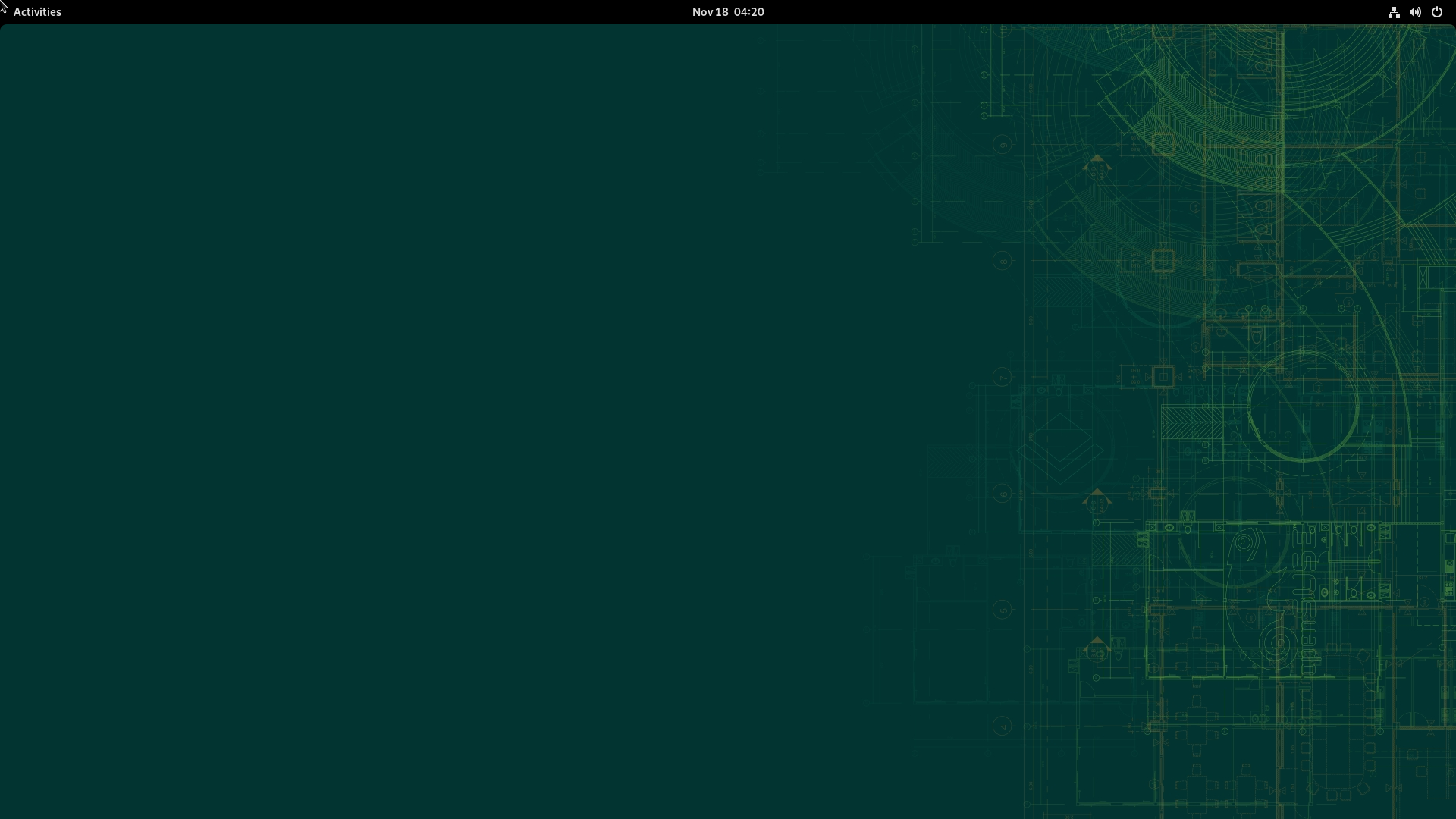Open the Activities overview
The width and height of the screenshot is (1456, 819).
[37, 11]
